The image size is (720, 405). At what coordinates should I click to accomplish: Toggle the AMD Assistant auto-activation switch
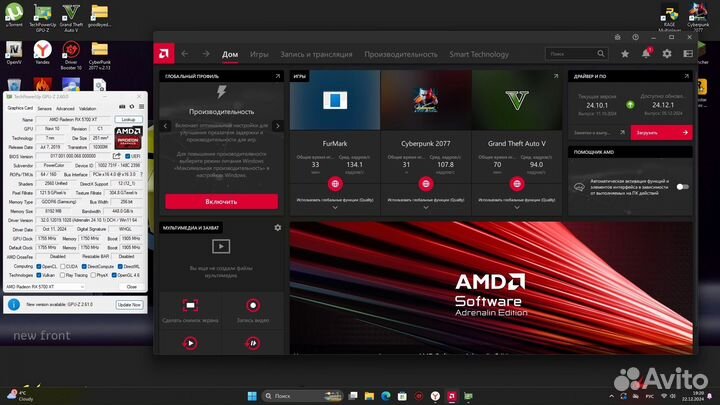682,187
